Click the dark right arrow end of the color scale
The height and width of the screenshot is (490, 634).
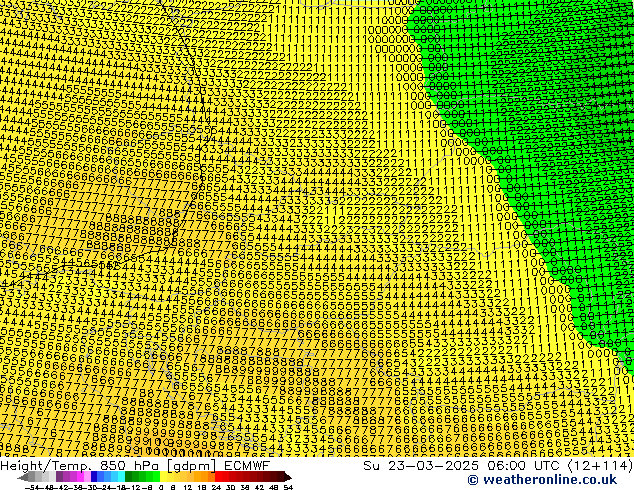(x=288, y=477)
